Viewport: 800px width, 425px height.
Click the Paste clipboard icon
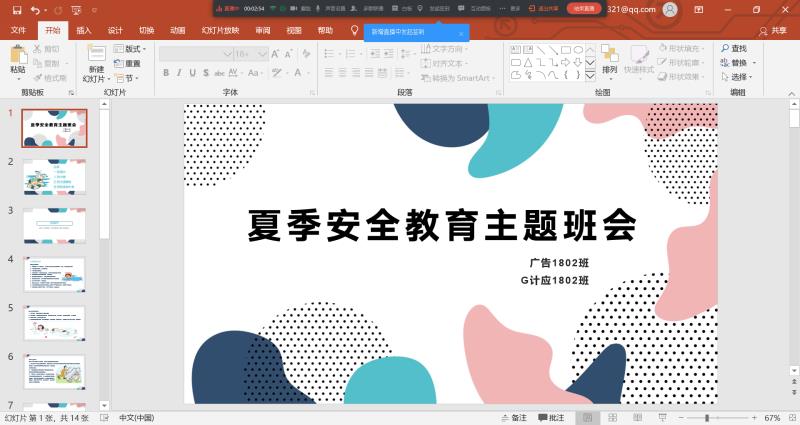[x=18, y=54]
